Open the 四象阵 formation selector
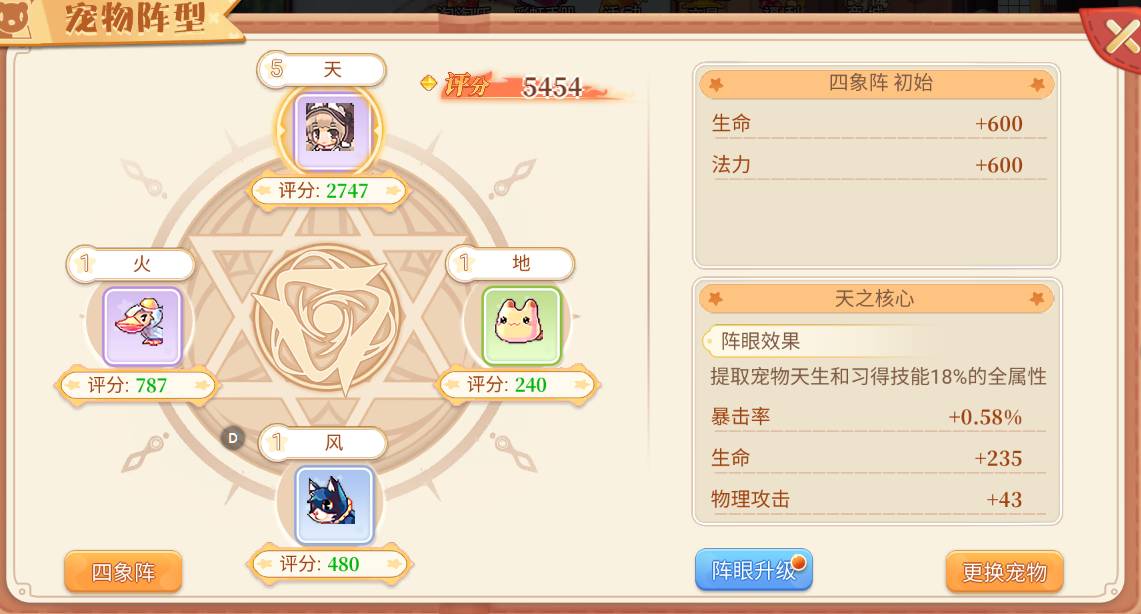The width and height of the screenshot is (1141, 614). pos(123,572)
